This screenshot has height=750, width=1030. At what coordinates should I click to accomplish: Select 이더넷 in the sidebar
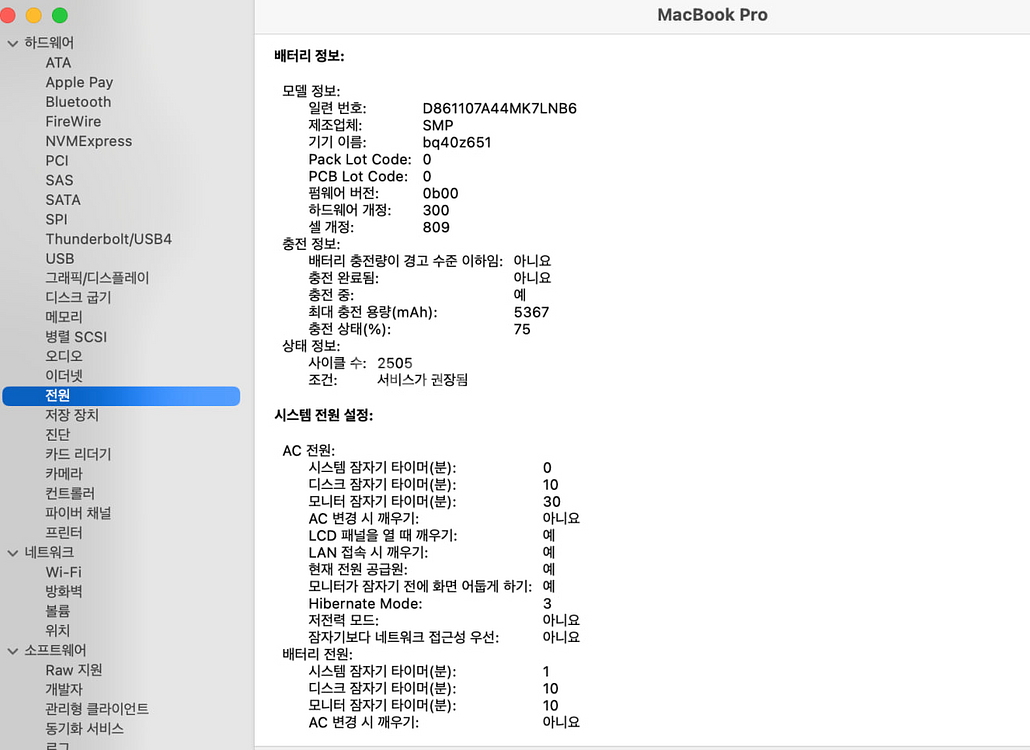point(64,376)
